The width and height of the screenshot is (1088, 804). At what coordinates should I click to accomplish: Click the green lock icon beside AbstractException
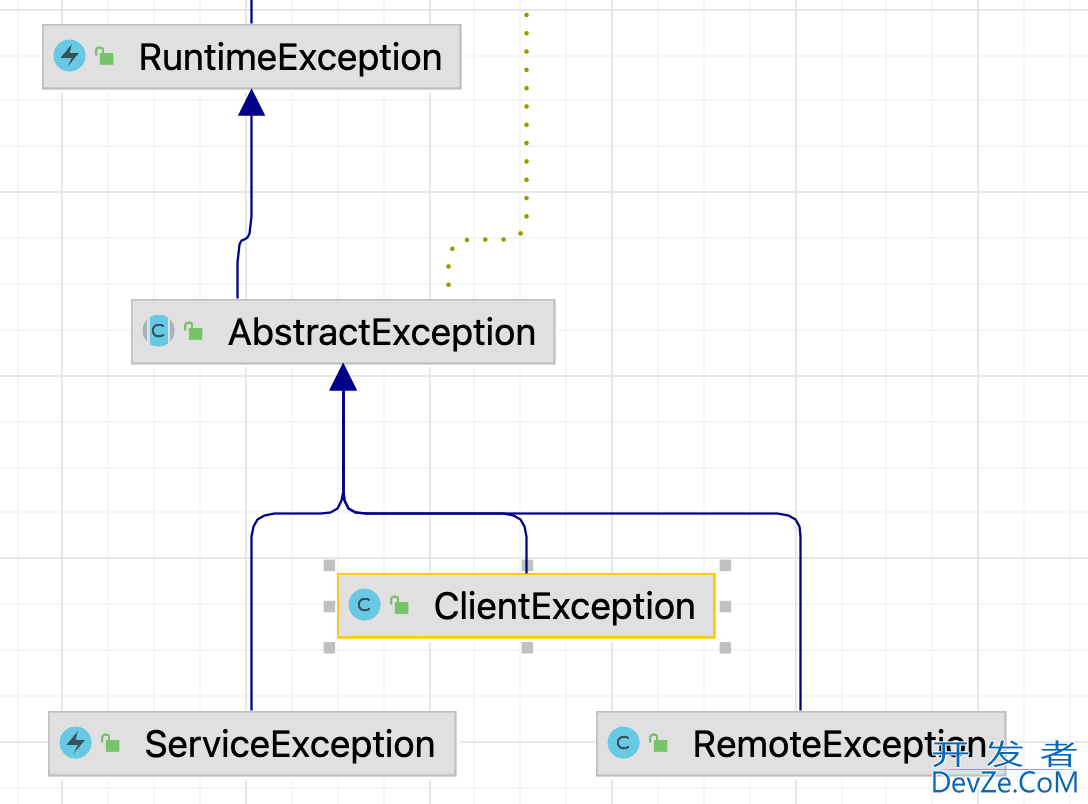193,331
